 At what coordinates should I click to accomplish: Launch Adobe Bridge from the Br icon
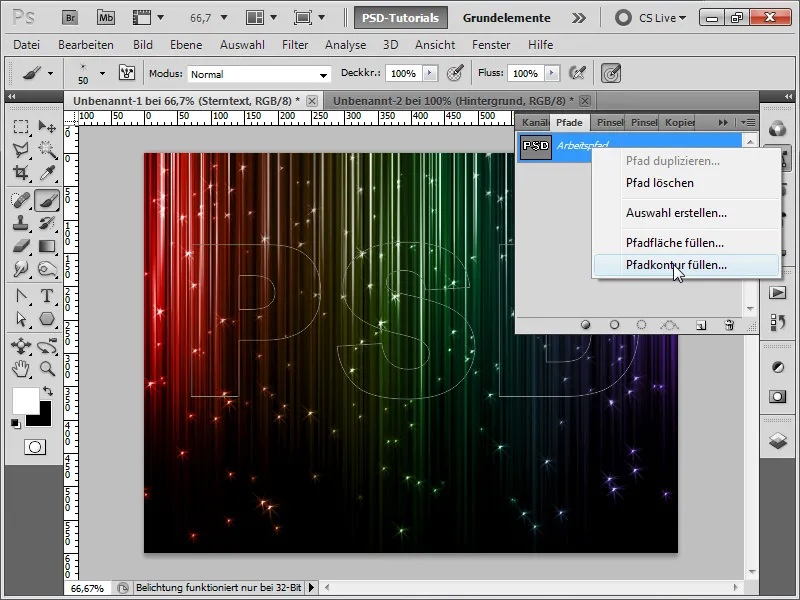coord(70,18)
